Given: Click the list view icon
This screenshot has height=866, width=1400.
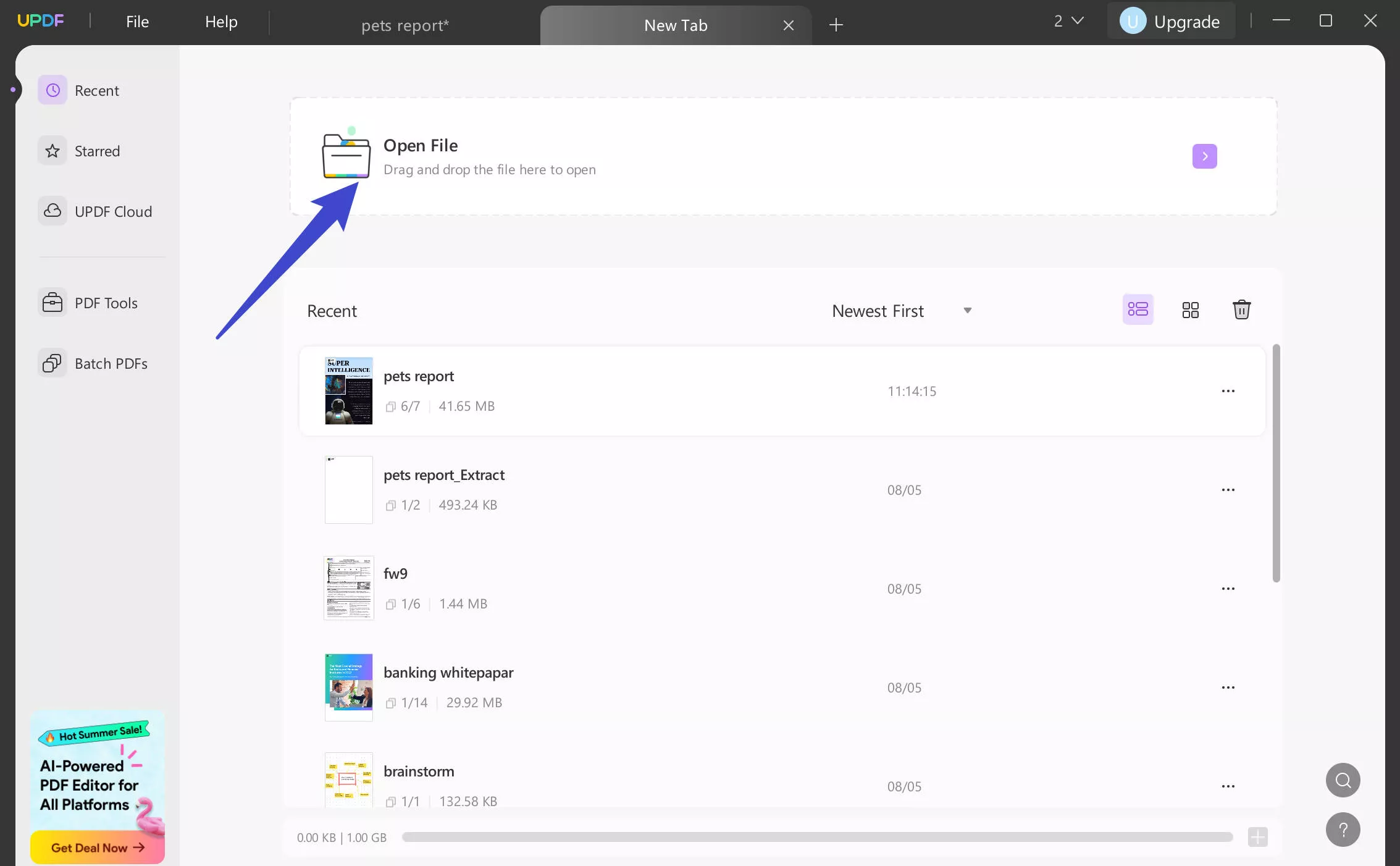Looking at the screenshot, I should click(x=1138, y=309).
